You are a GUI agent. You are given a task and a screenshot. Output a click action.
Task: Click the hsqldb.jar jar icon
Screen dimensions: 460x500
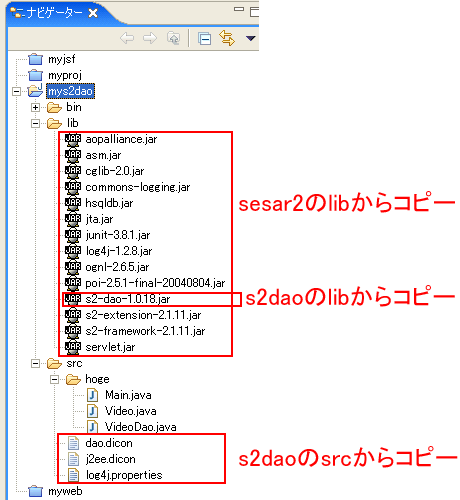click(73, 203)
